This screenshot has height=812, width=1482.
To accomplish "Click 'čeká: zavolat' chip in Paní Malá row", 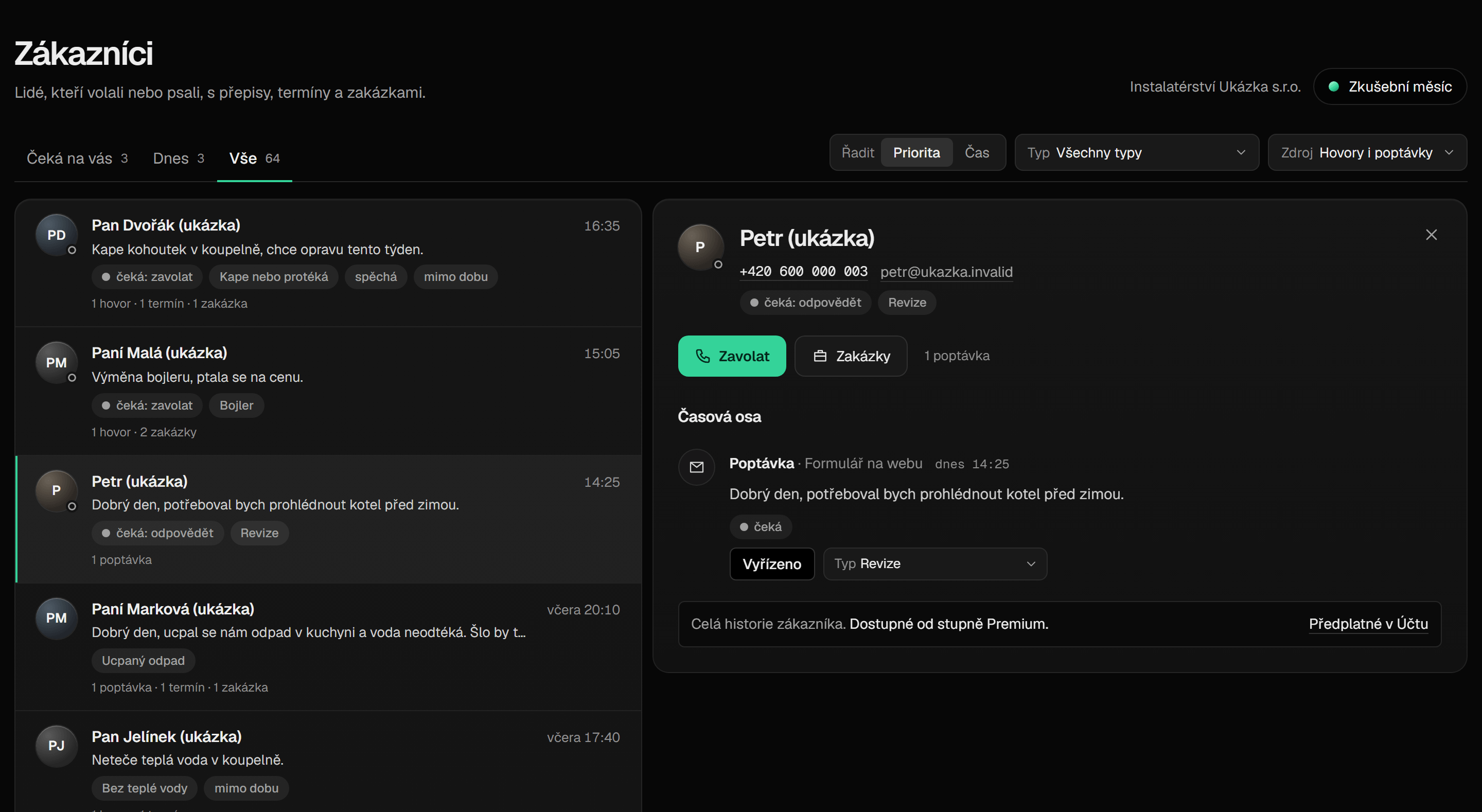I will [x=147, y=405].
